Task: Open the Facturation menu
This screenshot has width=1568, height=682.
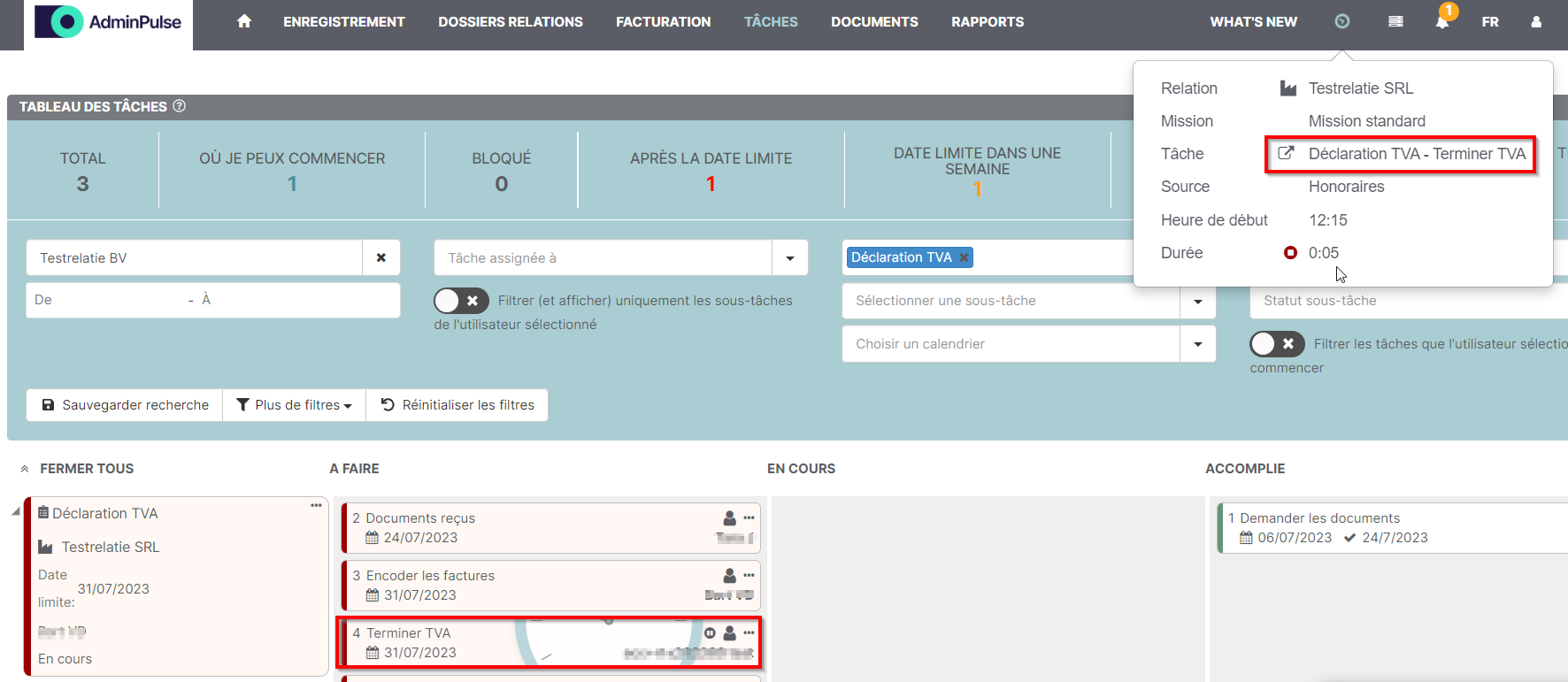Action: 663,21
